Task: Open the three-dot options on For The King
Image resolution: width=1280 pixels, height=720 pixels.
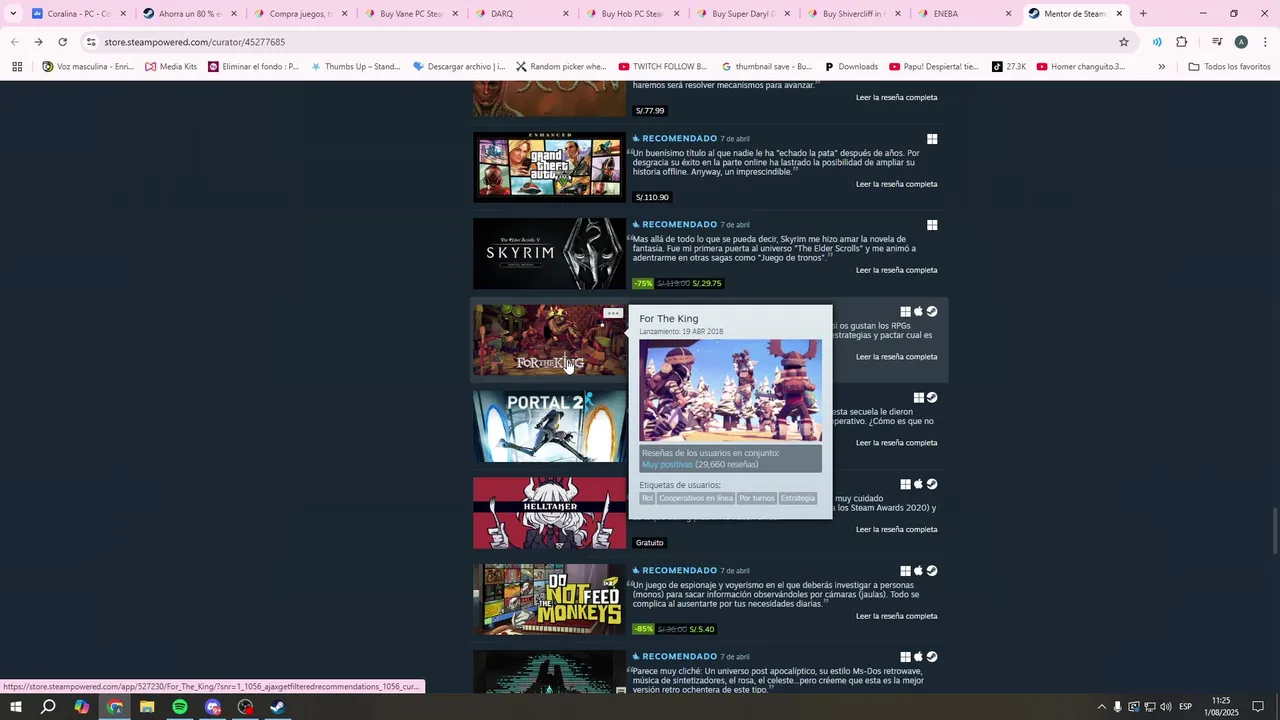Action: point(613,313)
